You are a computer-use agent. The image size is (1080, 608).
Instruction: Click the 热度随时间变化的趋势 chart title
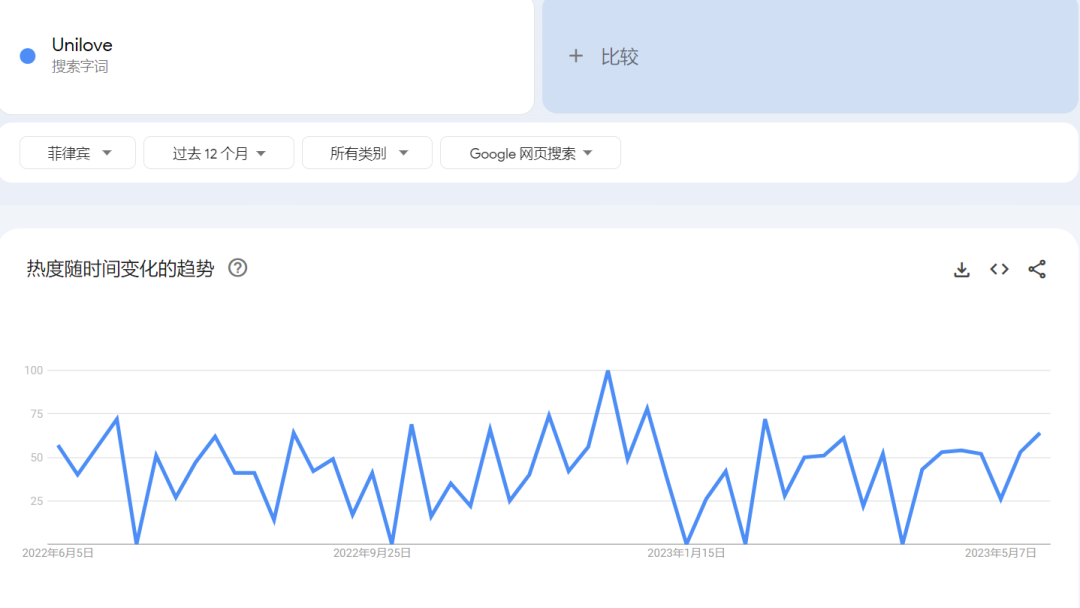[x=120, y=269]
